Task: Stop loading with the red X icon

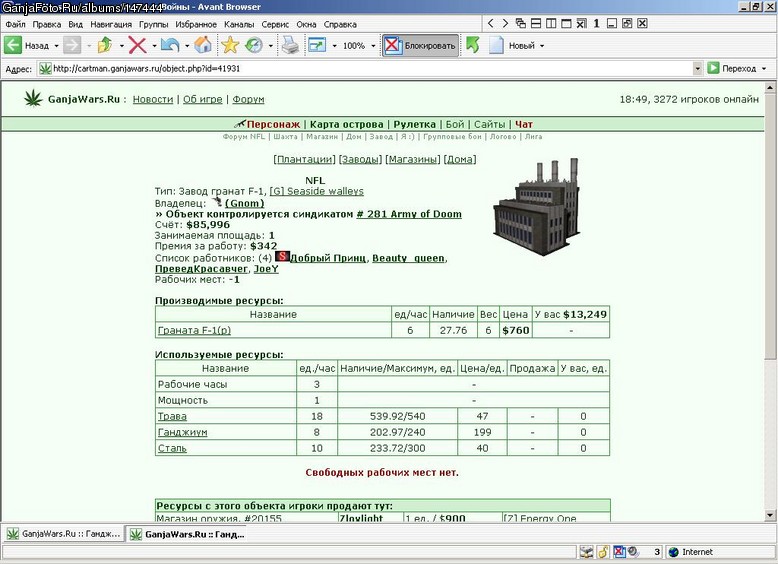Action: [137, 46]
